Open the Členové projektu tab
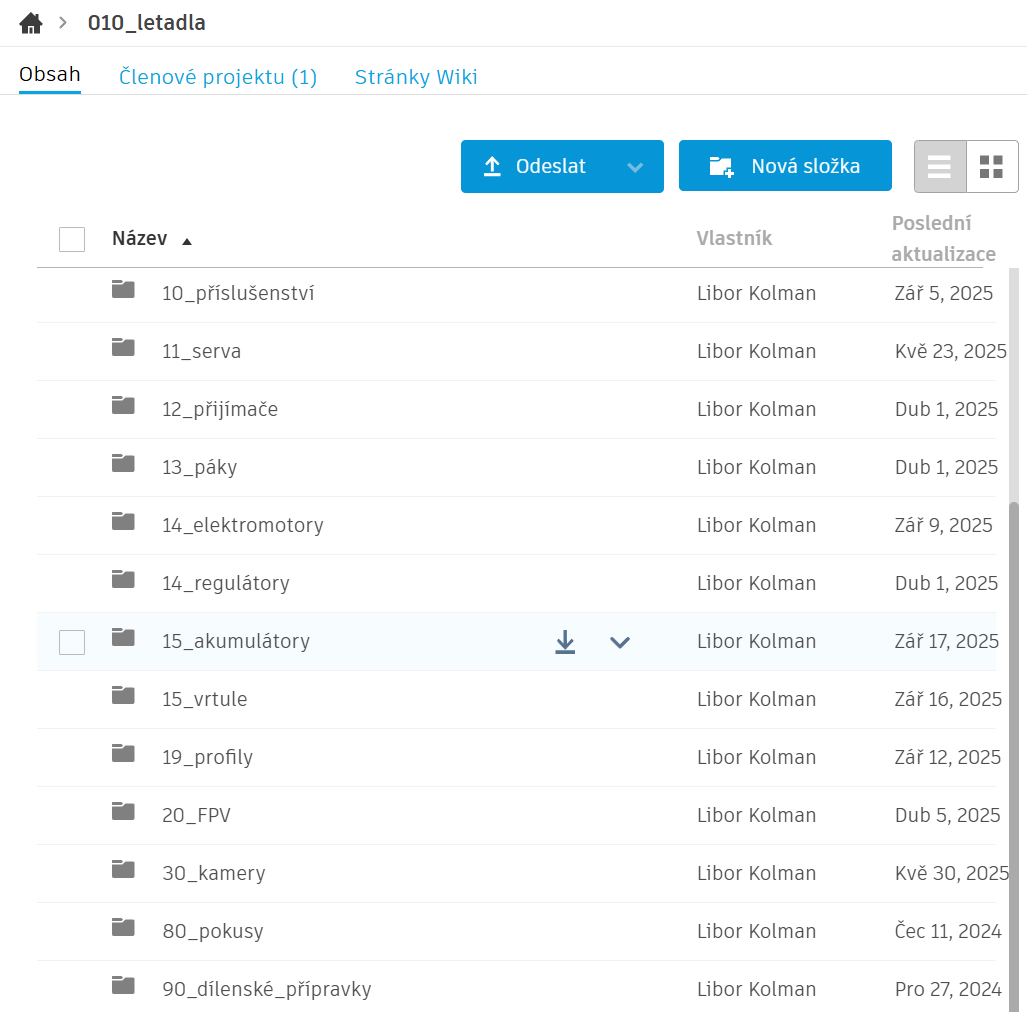The height and width of the screenshot is (1012, 1027). (218, 77)
